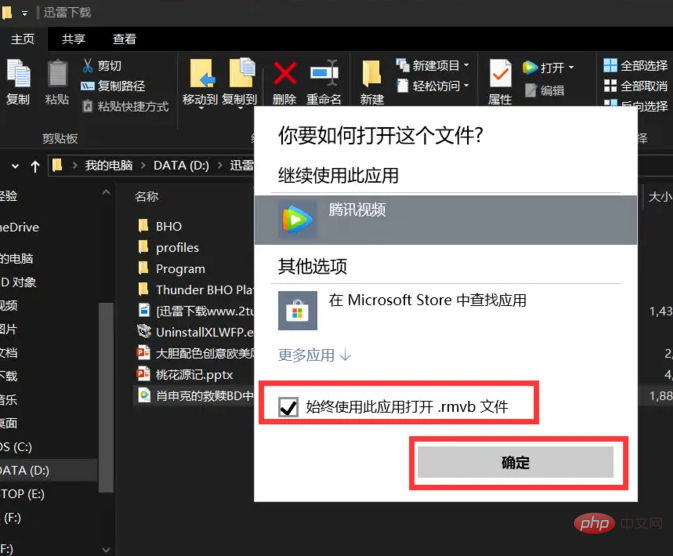Click the Edit (编辑) ribbon item
The width and height of the screenshot is (673, 556).
point(545,90)
